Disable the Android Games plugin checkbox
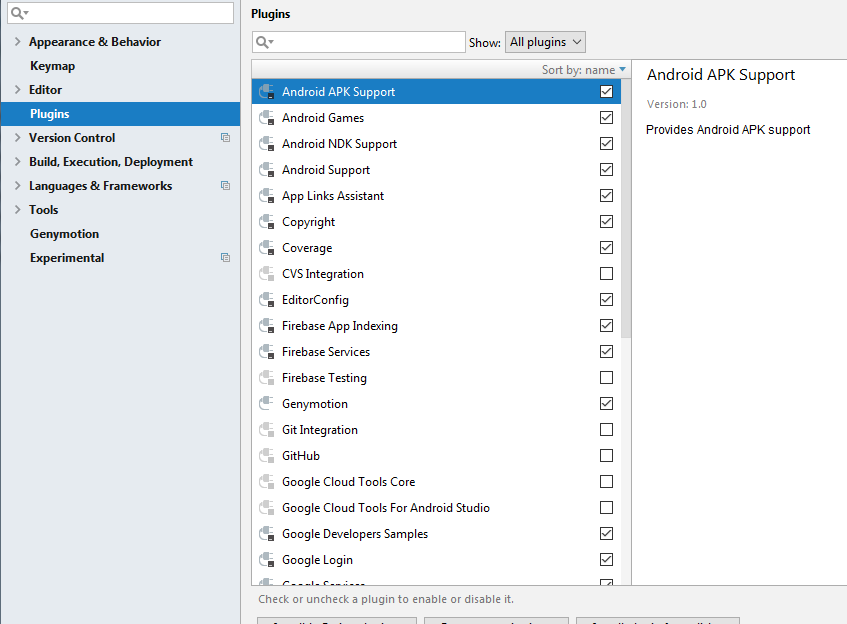The height and width of the screenshot is (624, 847). (x=606, y=118)
